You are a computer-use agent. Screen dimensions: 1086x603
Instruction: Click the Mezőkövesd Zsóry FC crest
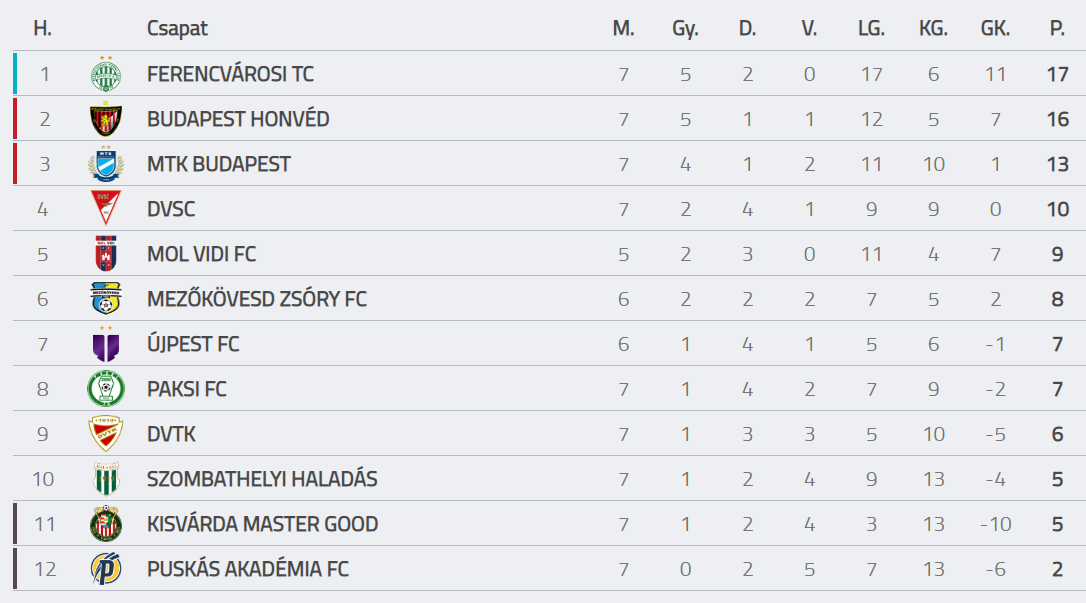point(106,298)
